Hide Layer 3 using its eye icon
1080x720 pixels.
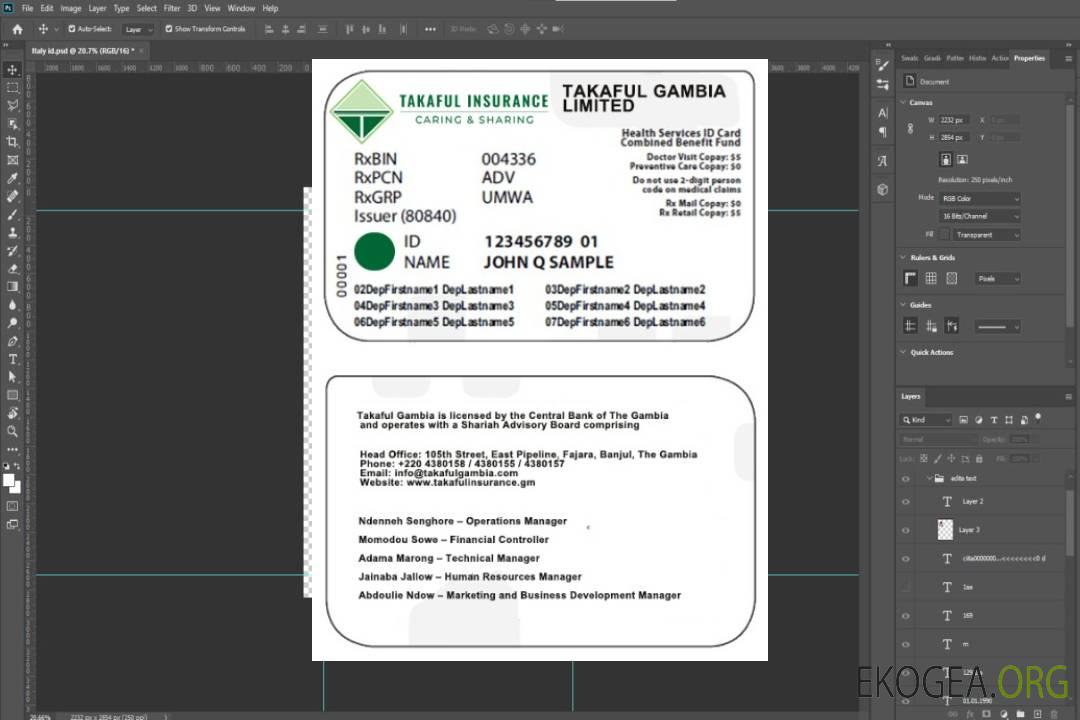pos(906,531)
